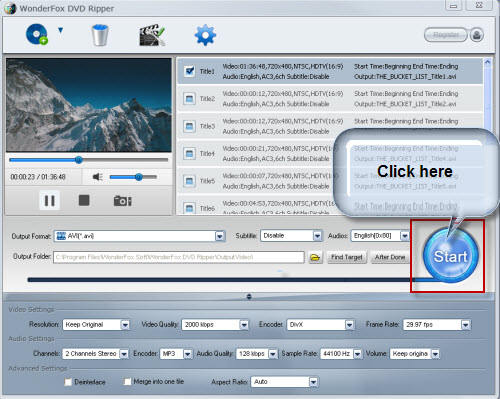
Task: Open settings via the blue gear icon
Action: click(205, 35)
